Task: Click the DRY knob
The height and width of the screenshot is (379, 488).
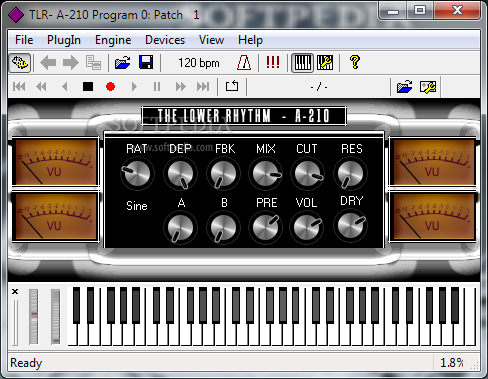Action: [350, 226]
